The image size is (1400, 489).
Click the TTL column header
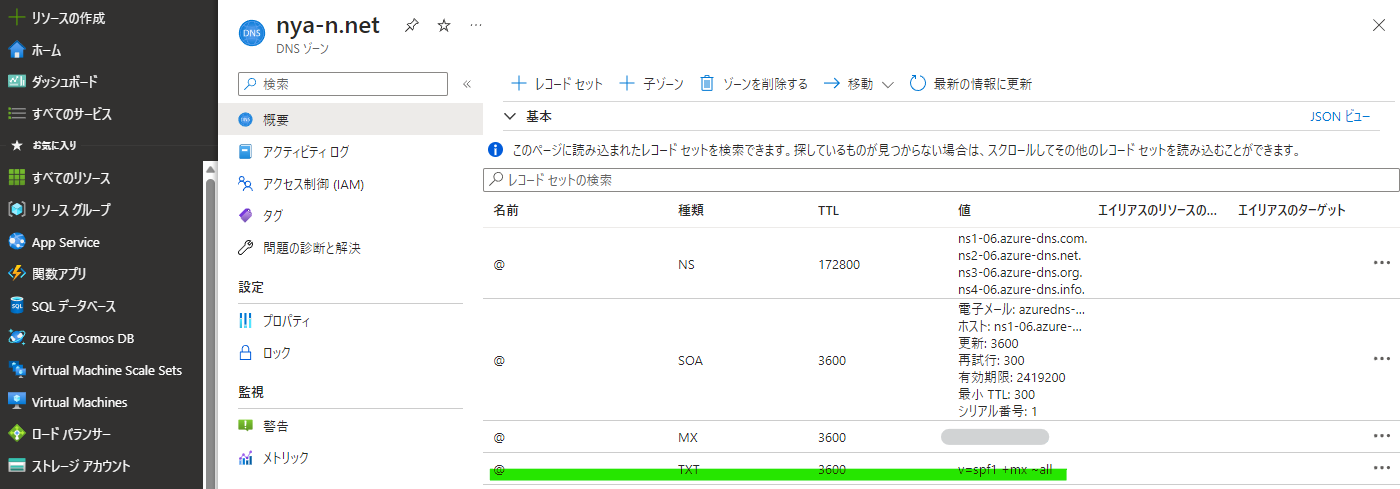click(828, 210)
